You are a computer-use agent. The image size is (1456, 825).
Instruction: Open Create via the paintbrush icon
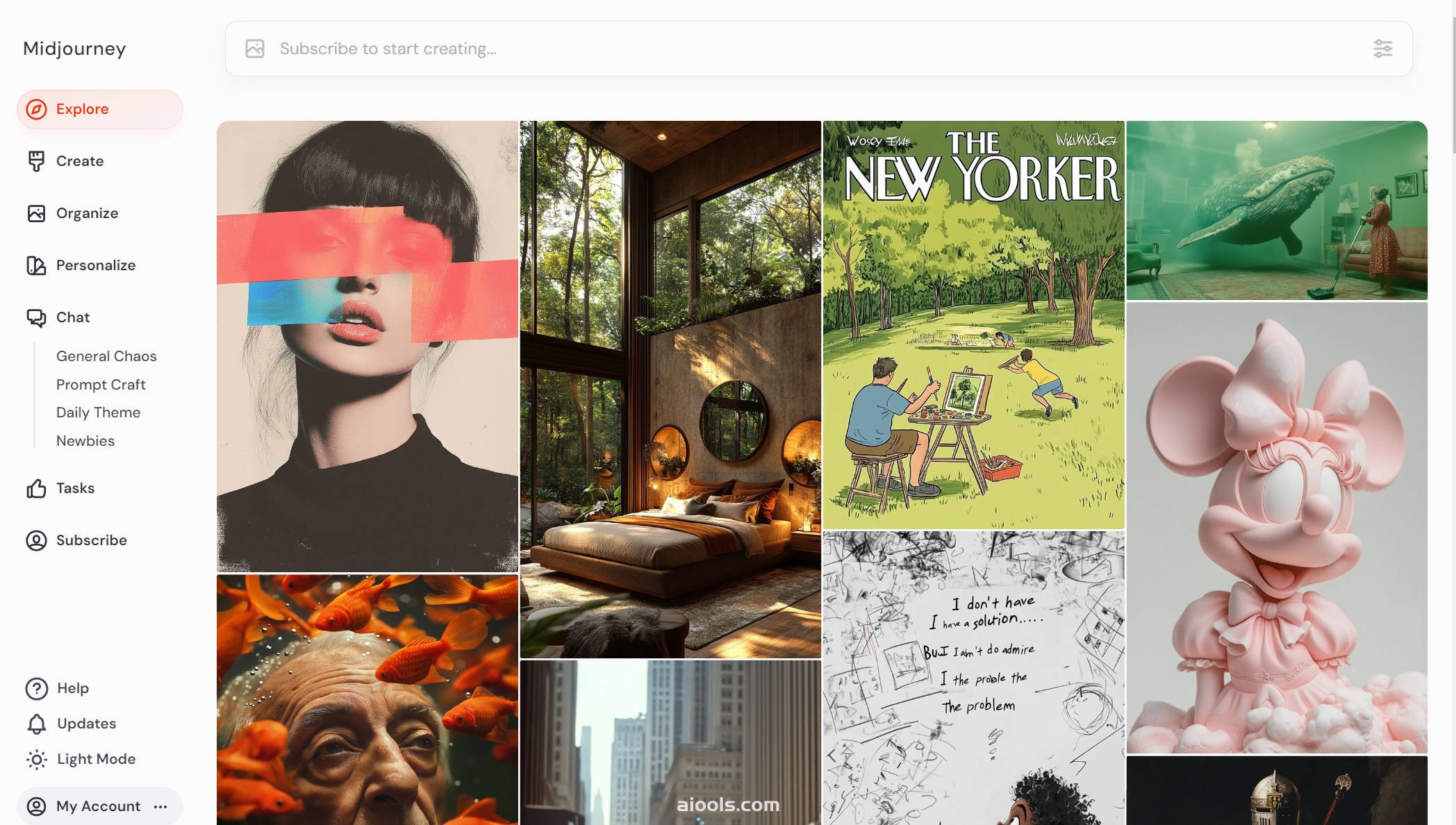pos(36,161)
